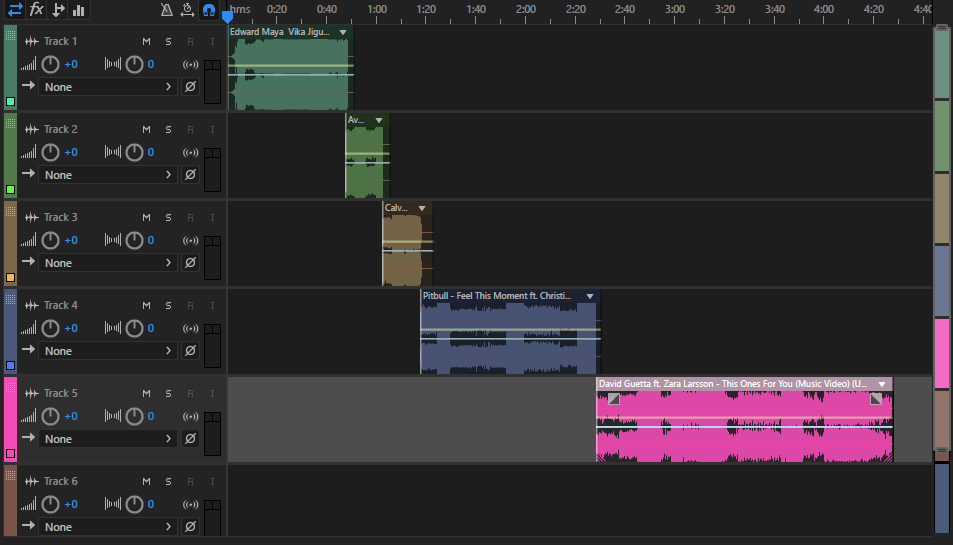Click the Track 6 name label
Screen dimensions: 953x545
pyautogui.click(x=60, y=481)
